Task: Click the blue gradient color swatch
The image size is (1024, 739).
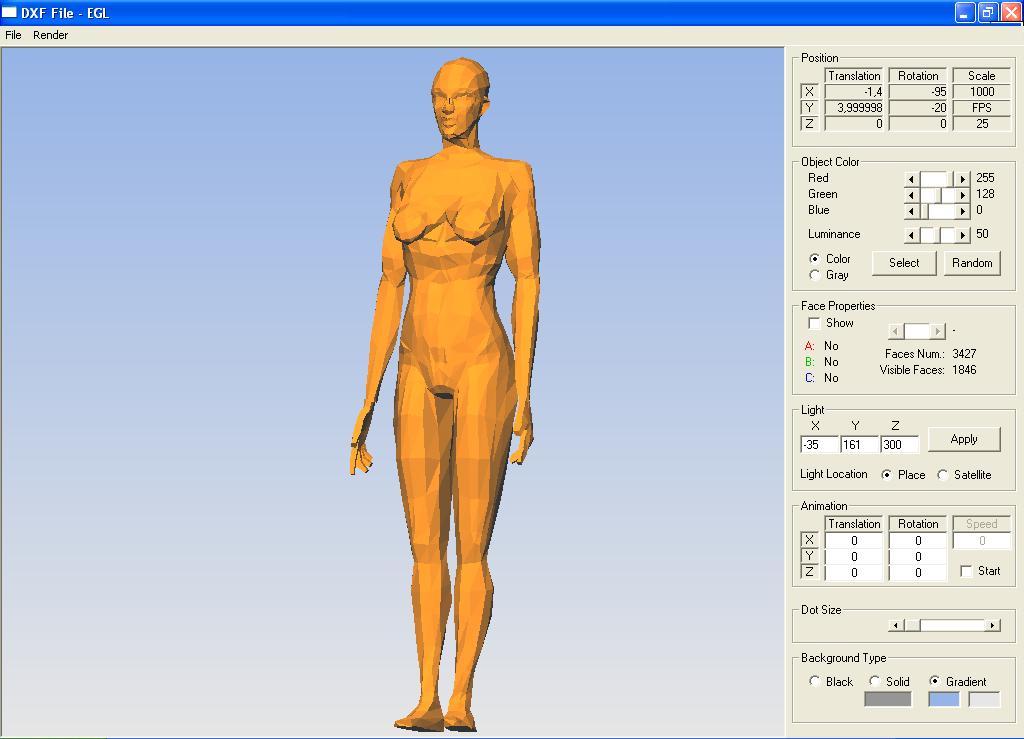Action: (944, 699)
